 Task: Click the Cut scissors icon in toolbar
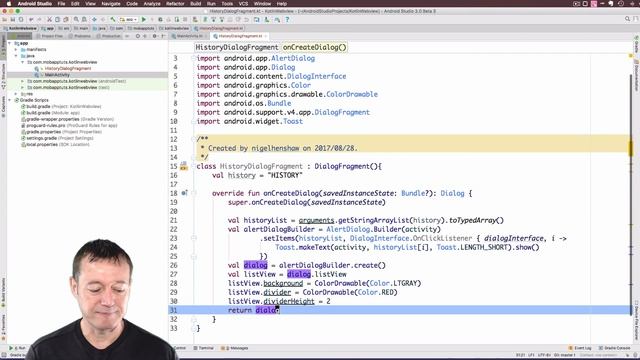click(x=49, y=20)
